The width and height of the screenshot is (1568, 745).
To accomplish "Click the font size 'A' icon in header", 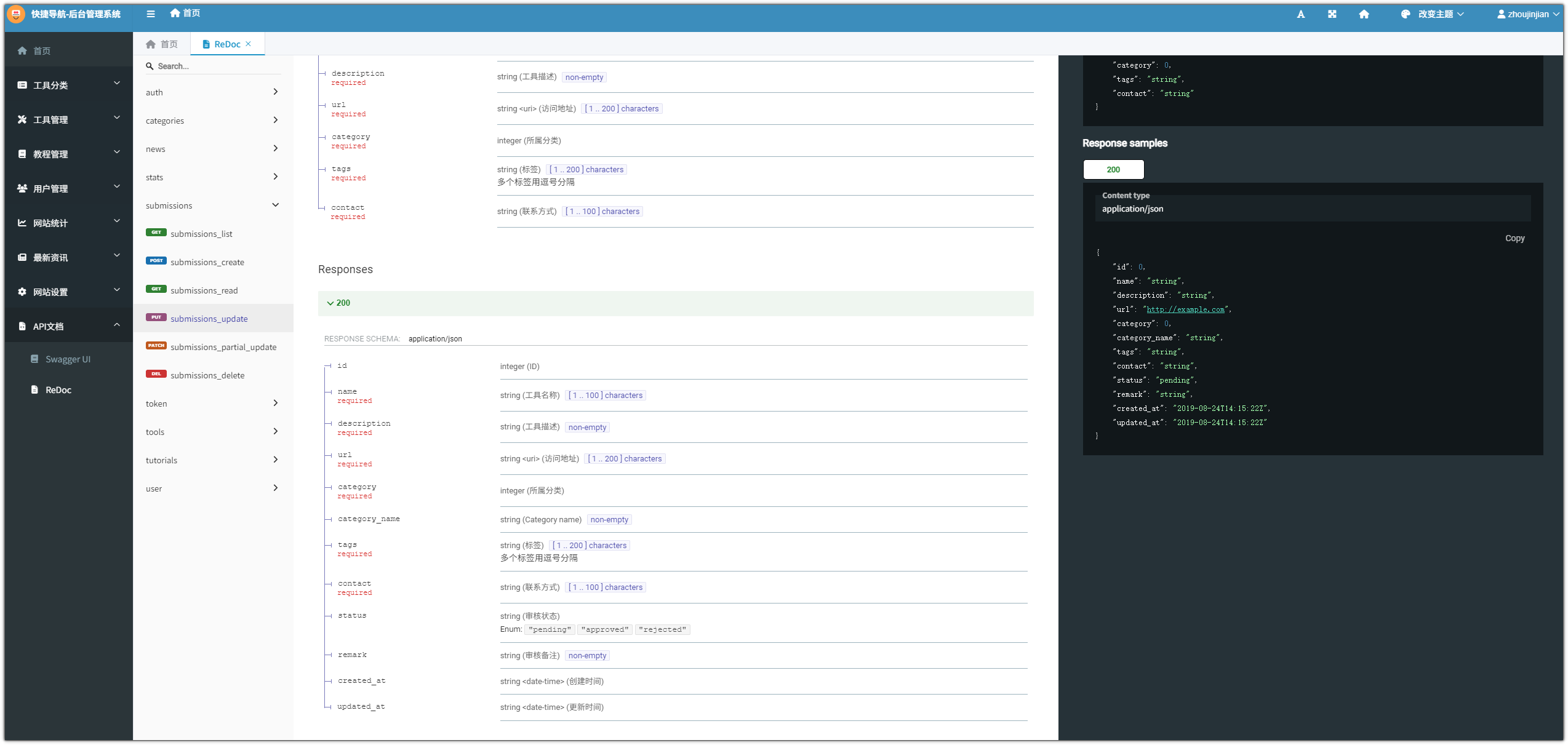I will tap(1300, 14).
